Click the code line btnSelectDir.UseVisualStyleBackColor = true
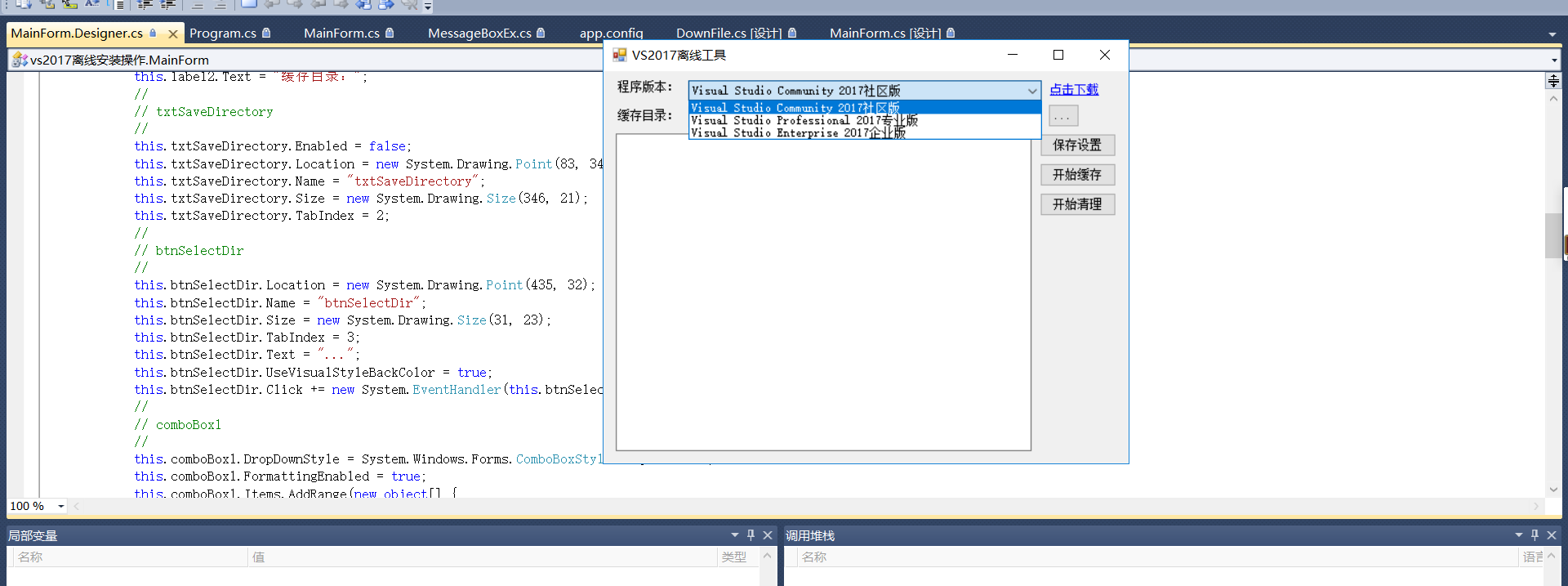This screenshot has width=1568, height=586. click(x=314, y=372)
